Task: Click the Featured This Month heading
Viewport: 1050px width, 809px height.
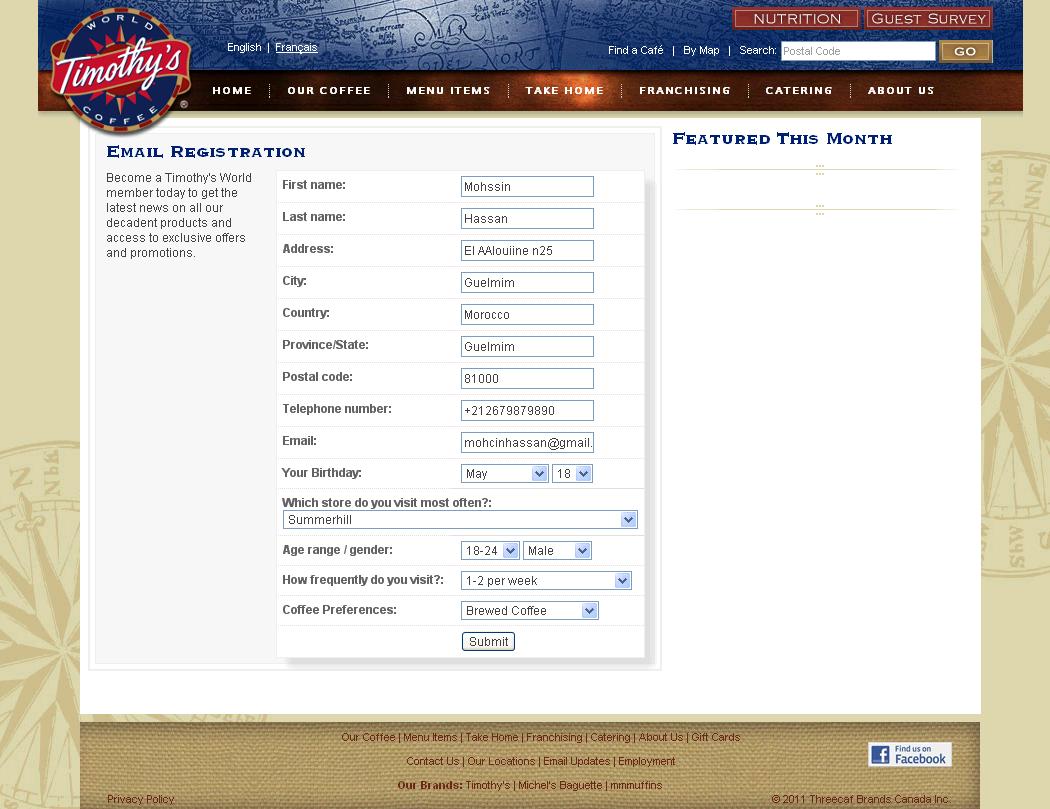Action: [782, 139]
